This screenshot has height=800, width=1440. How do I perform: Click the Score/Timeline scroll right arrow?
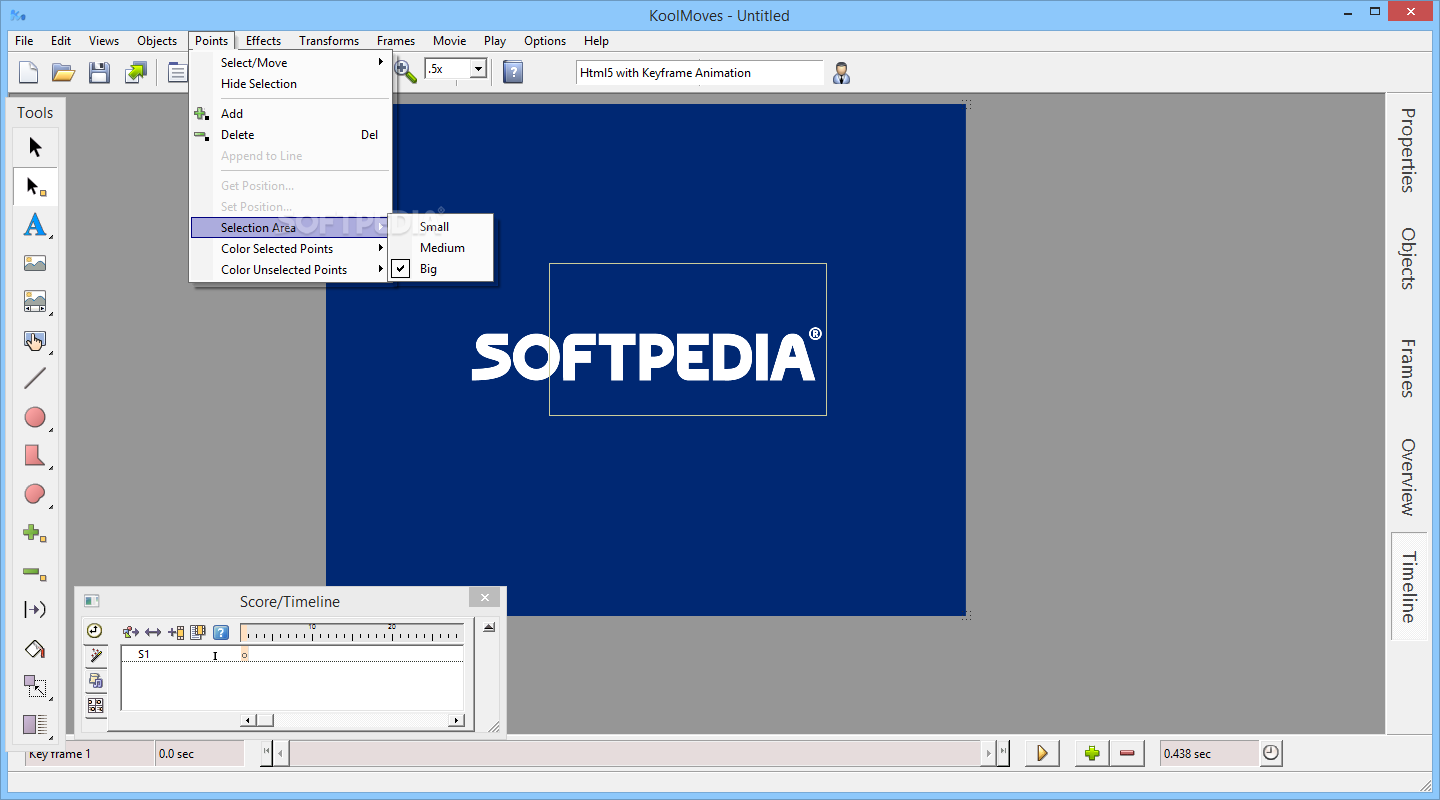click(456, 720)
